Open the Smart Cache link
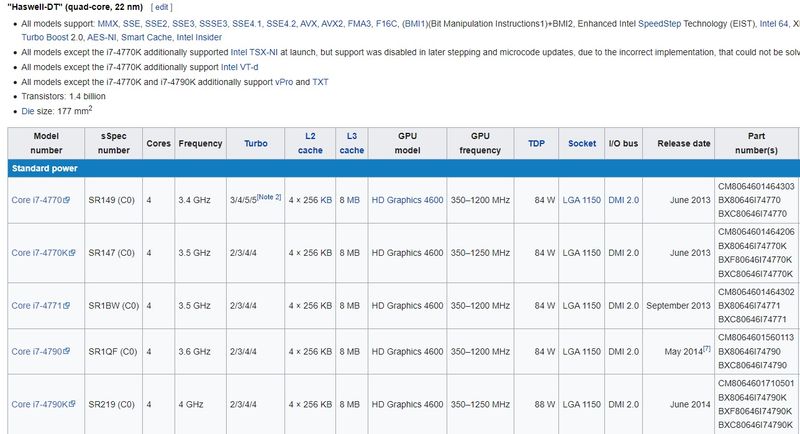This screenshot has width=800, height=434. coord(146,37)
